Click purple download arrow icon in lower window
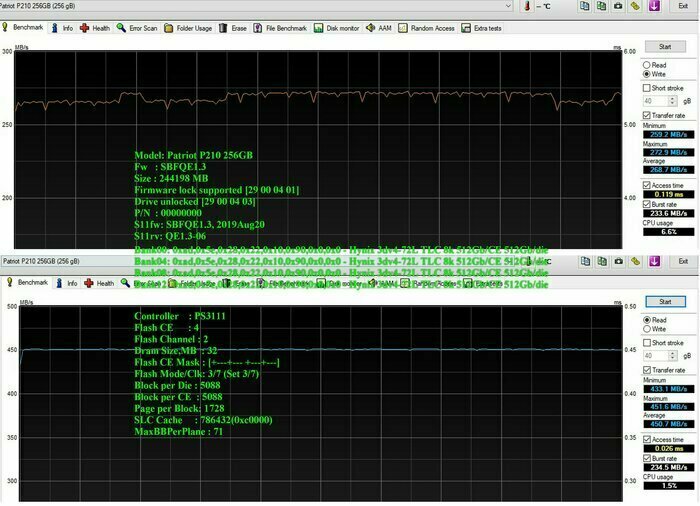This screenshot has height=506, width=700. [x=654, y=261]
